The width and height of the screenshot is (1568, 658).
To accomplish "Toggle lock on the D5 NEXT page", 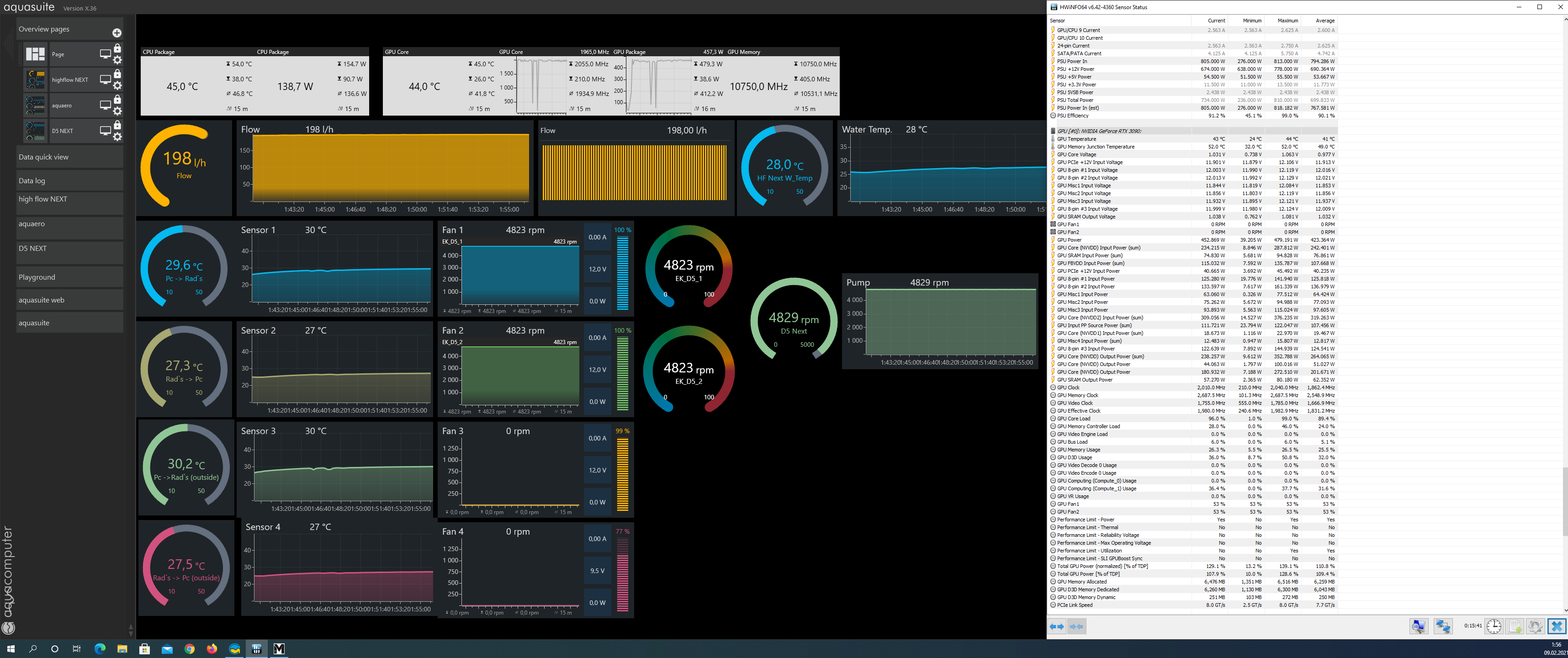I will pyautogui.click(x=117, y=125).
